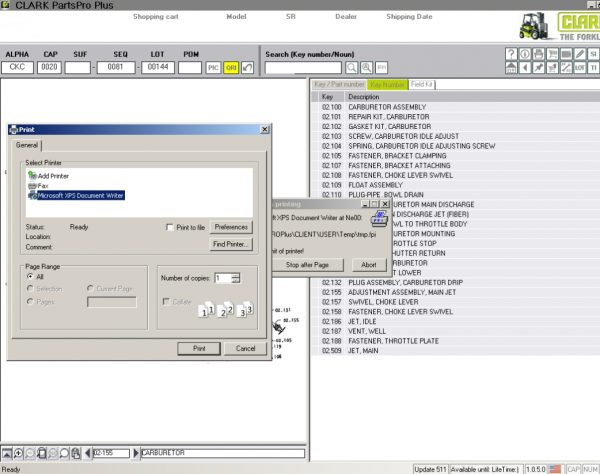Click the back arrow toolbar icon
This screenshot has width=600, height=474.
(525, 68)
